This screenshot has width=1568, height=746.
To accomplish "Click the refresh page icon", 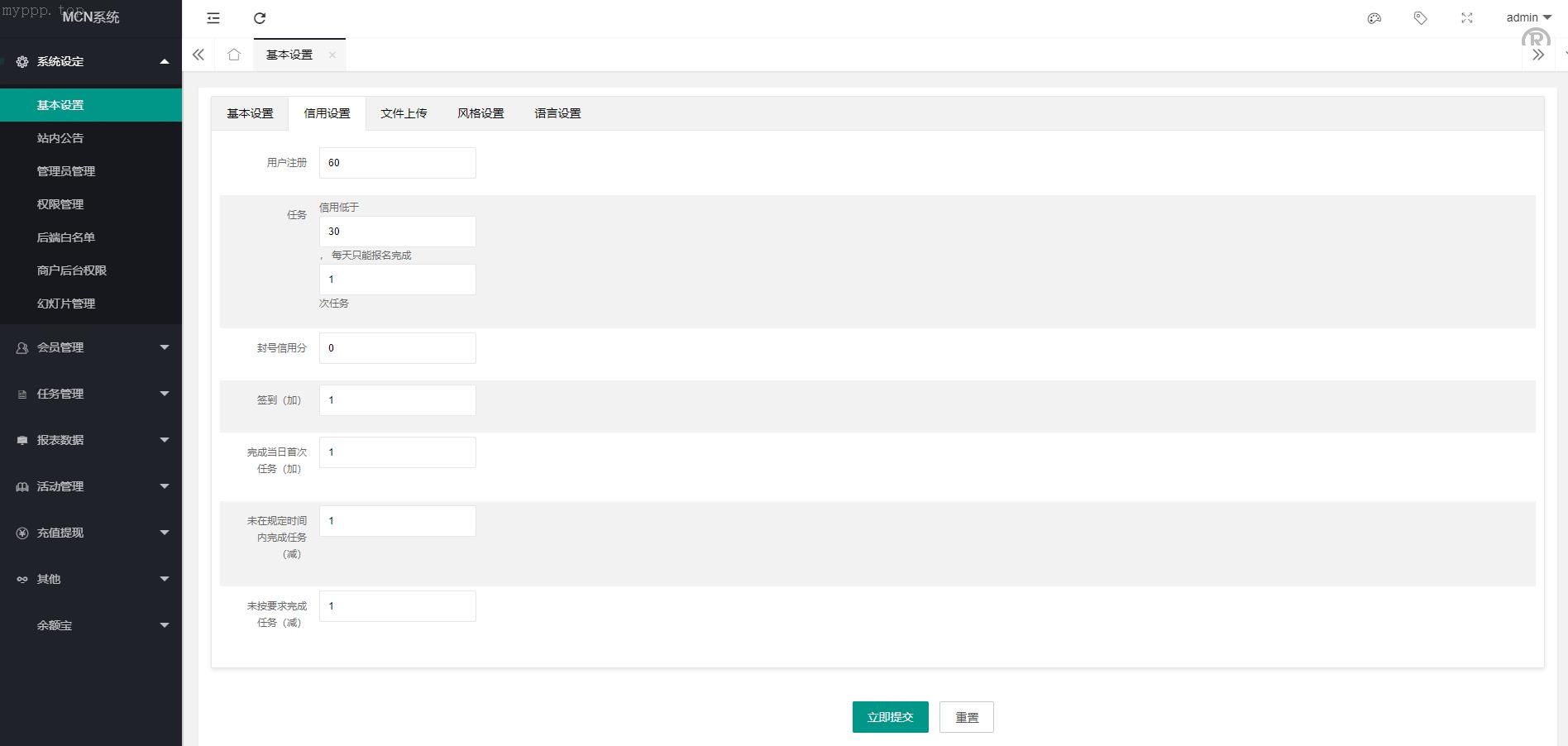I will tap(260, 18).
